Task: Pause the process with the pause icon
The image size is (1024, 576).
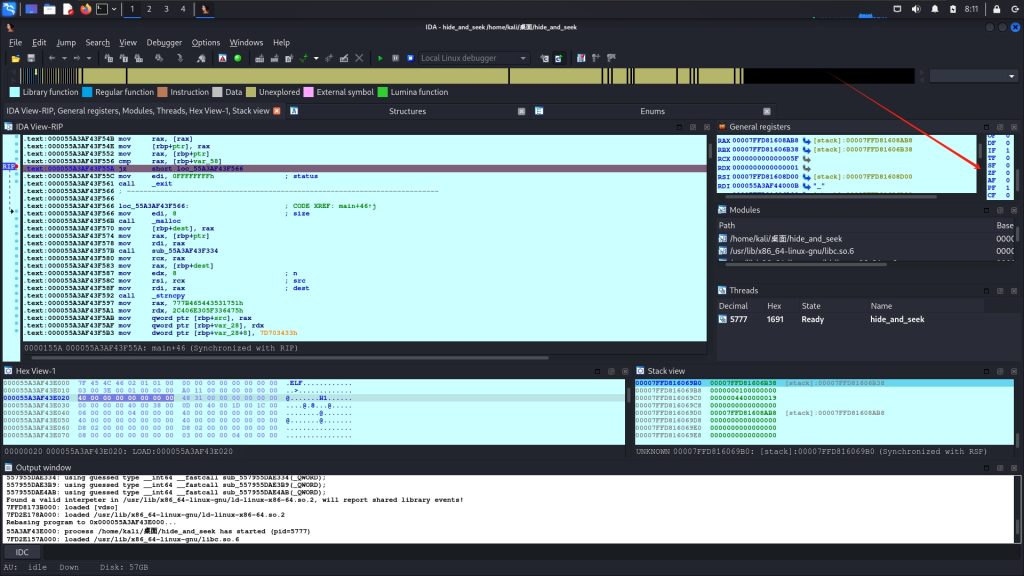Action: 395,58
